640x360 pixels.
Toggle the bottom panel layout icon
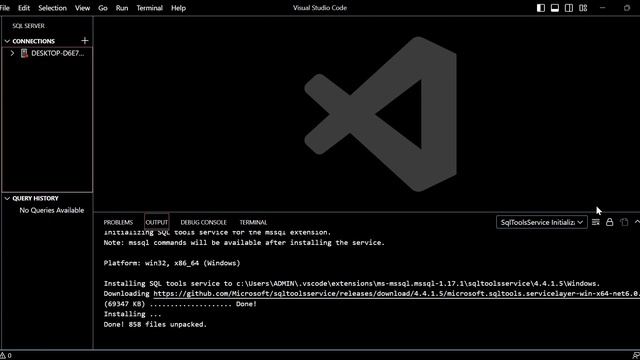point(555,8)
